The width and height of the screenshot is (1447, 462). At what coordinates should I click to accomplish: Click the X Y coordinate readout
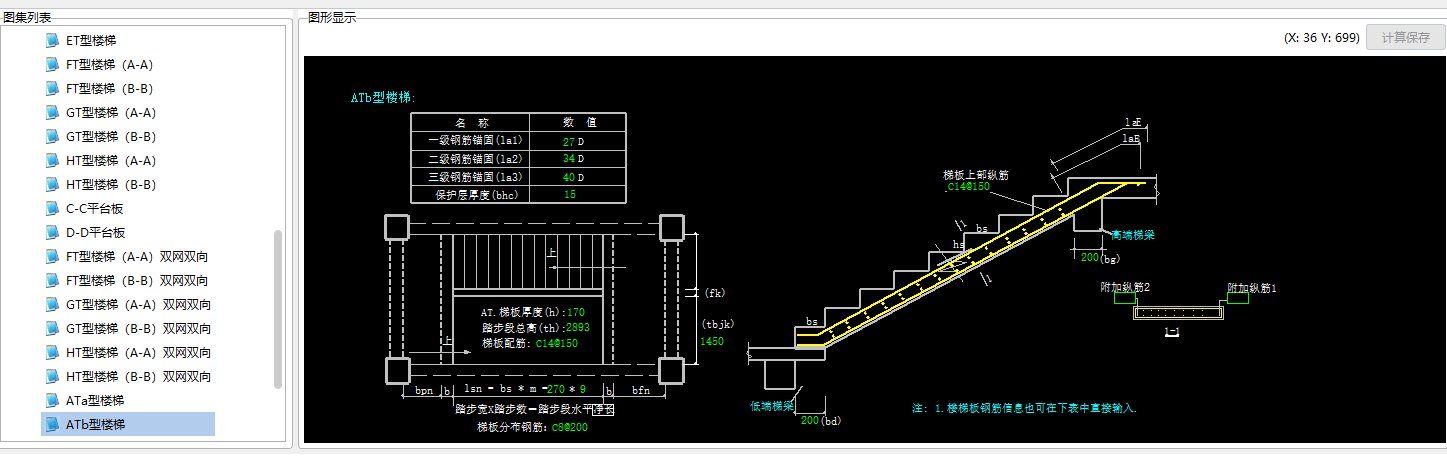pos(1321,38)
